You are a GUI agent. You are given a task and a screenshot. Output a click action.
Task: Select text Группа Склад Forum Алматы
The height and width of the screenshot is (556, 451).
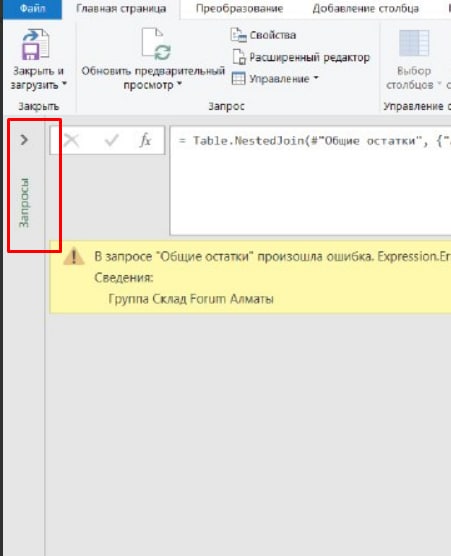point(191,299)
